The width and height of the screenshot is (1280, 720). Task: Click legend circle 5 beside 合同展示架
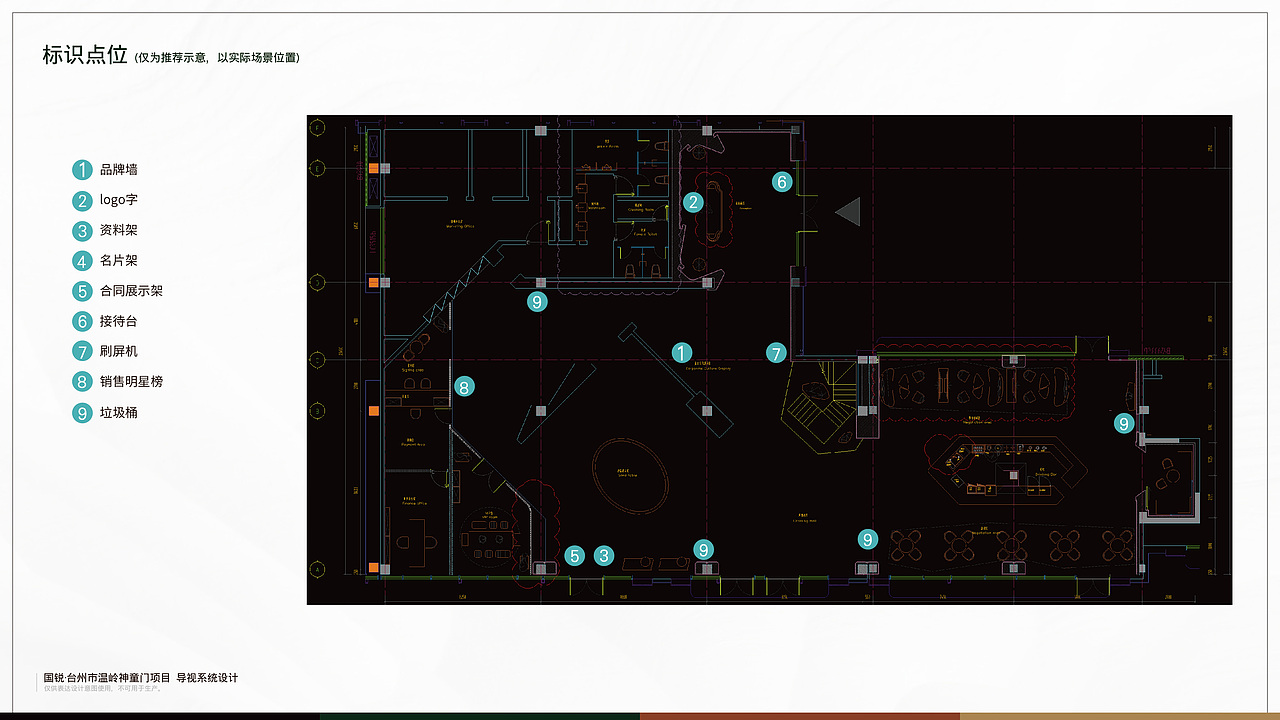82,291
